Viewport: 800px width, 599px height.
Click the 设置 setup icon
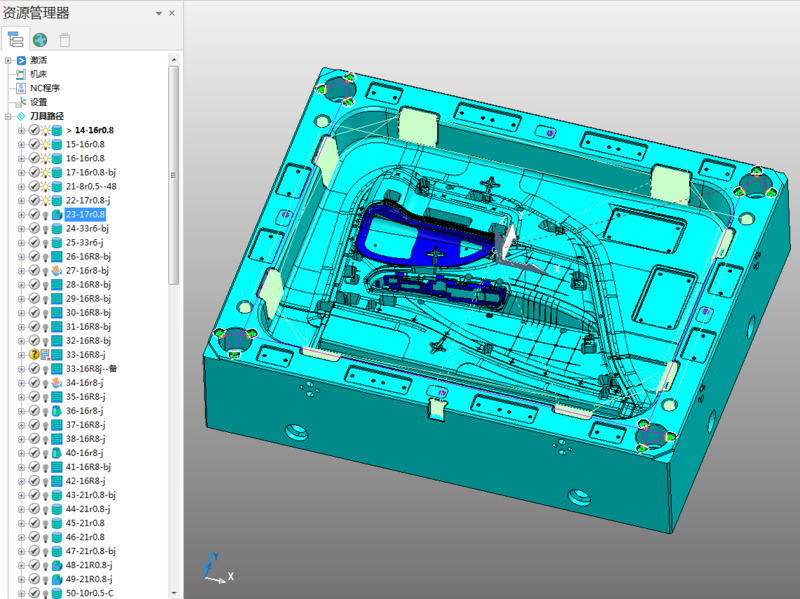click(x=21, y=102)
